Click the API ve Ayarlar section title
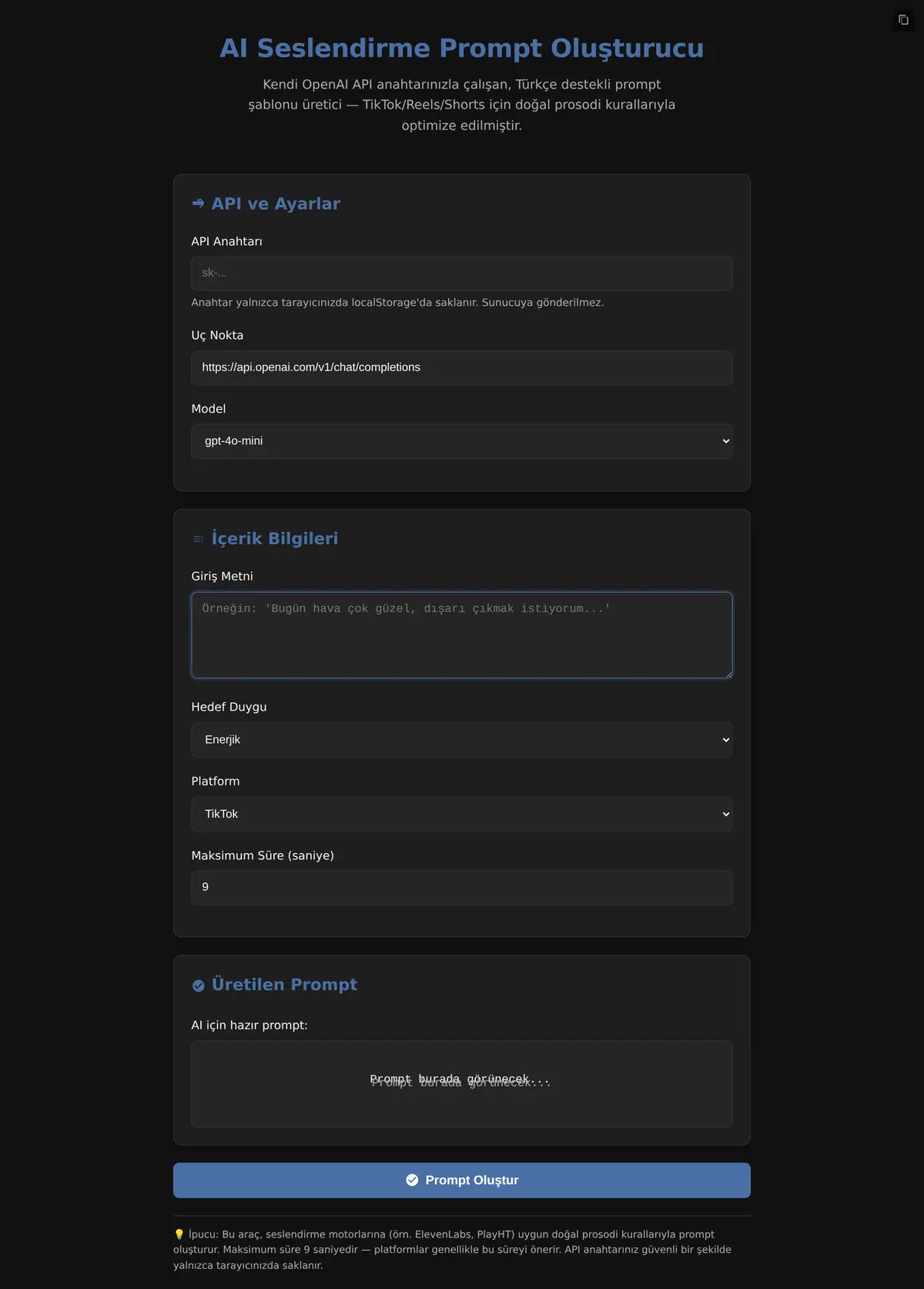 276,203
